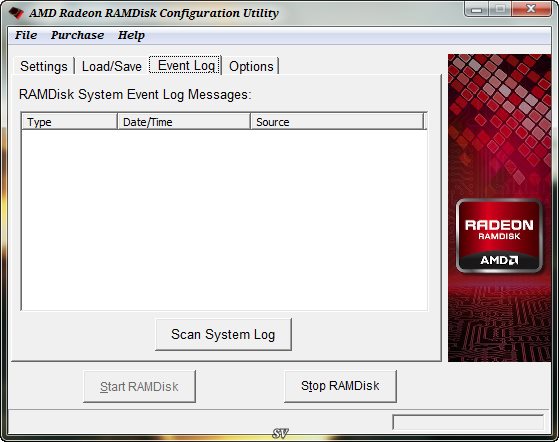This screenshot has height=442, width=559.
Task: Open the Purchase menu
Action: point(77,35)
